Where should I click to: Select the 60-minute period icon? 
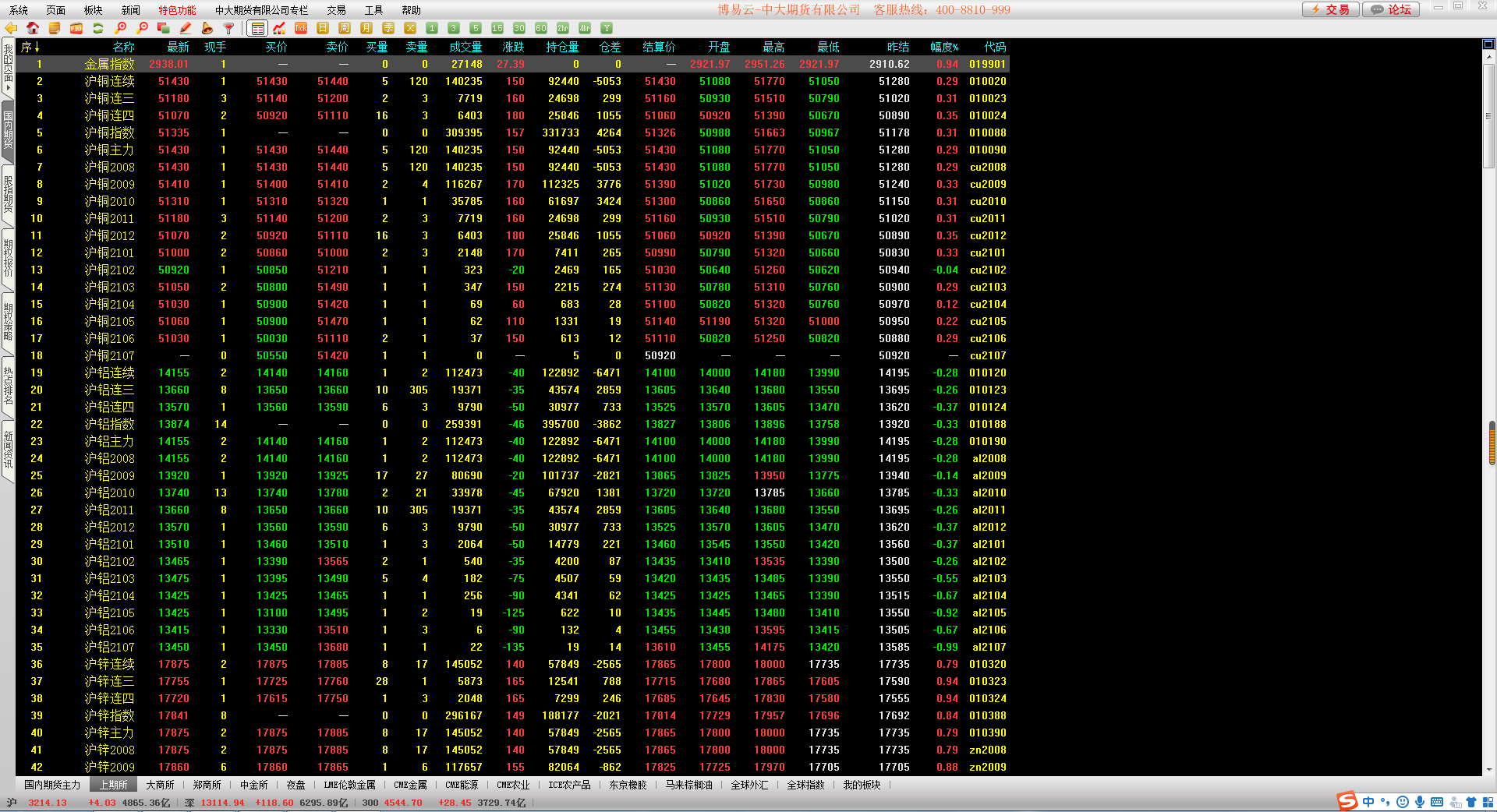click(x=541, y=28)
